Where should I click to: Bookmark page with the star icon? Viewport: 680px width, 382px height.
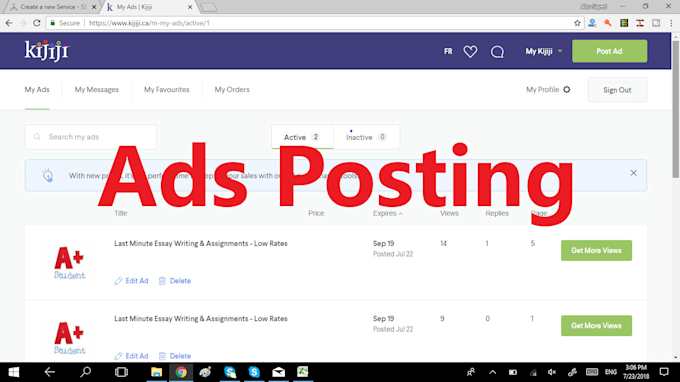[x=577, y=23]
